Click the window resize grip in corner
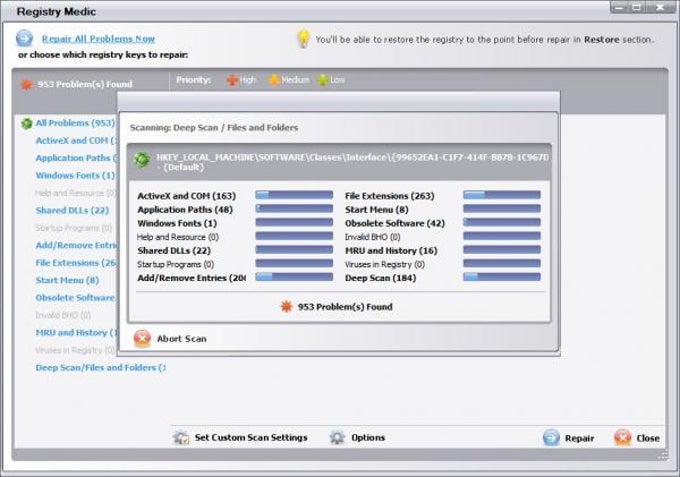680x477 pixels. pos(663,455)
